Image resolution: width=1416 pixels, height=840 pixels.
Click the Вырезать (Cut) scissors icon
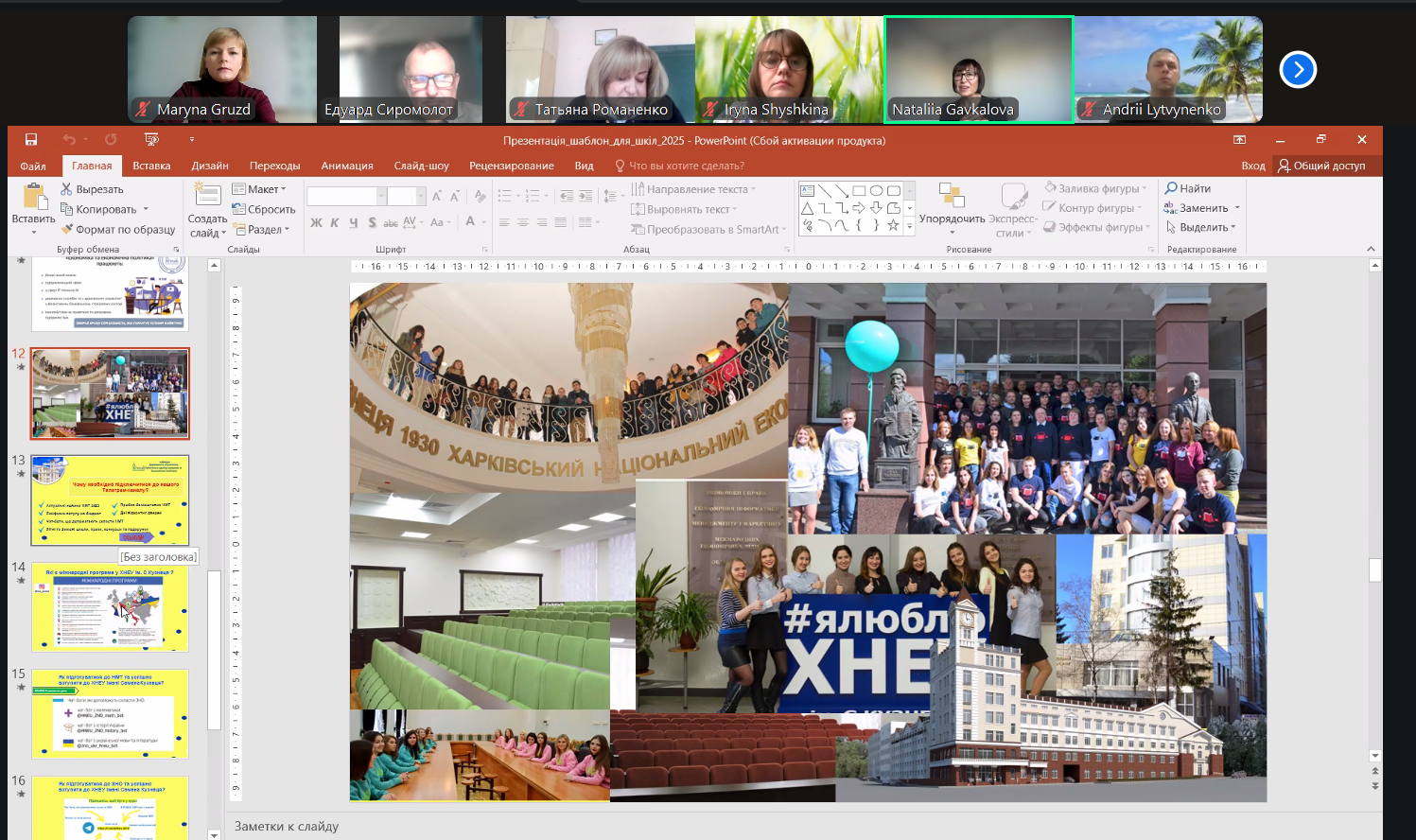coord(67,189)
